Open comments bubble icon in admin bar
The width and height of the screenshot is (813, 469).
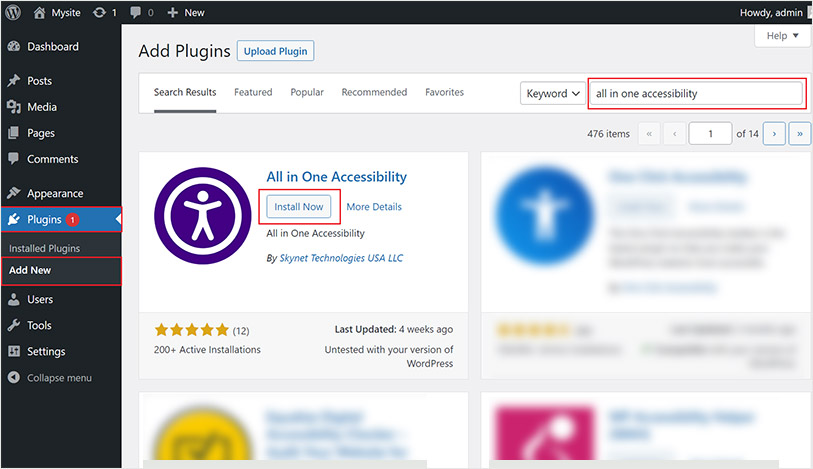[135, 12]
